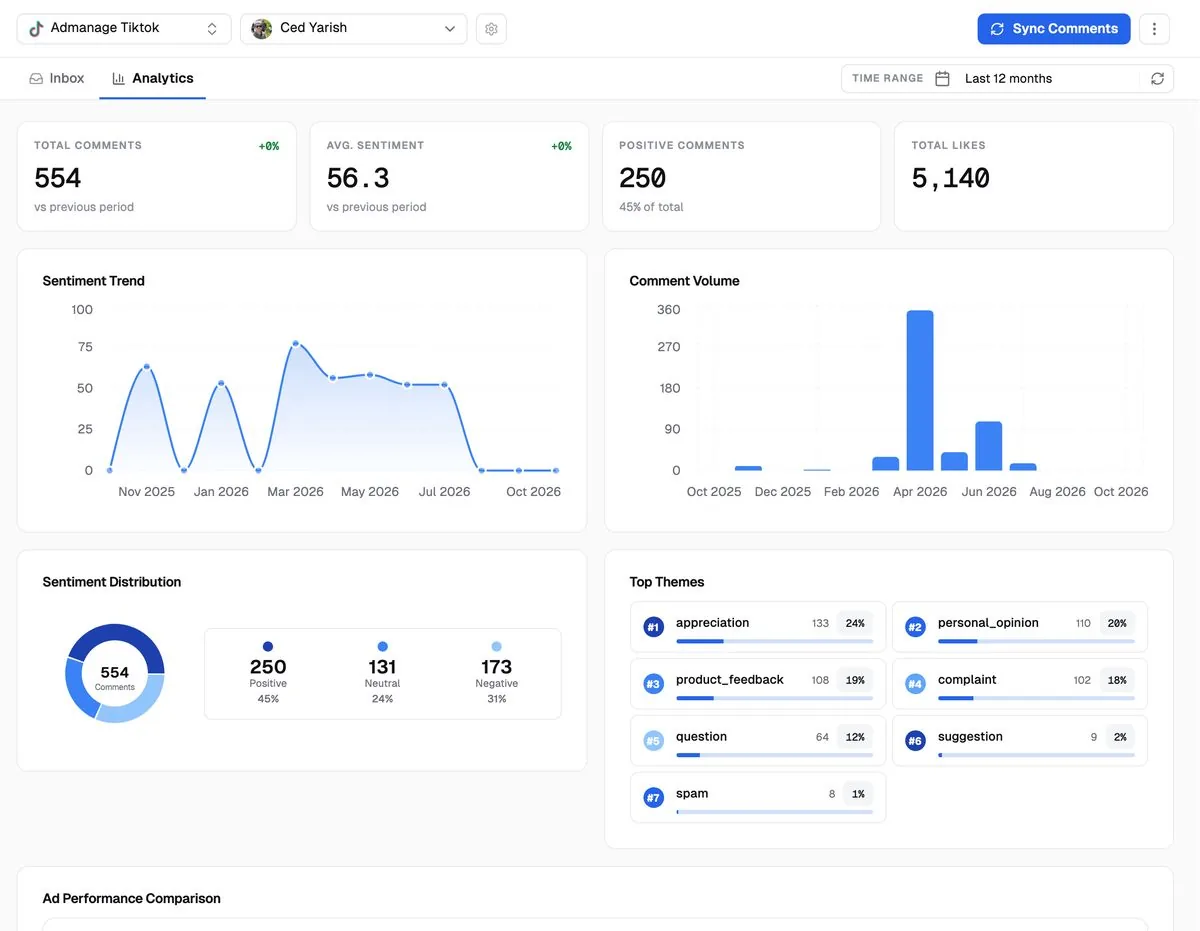Screen dimensions: 1200x931
Task: Click the 20% badge on personal_opinion
Action: [x=1117, y=623]
